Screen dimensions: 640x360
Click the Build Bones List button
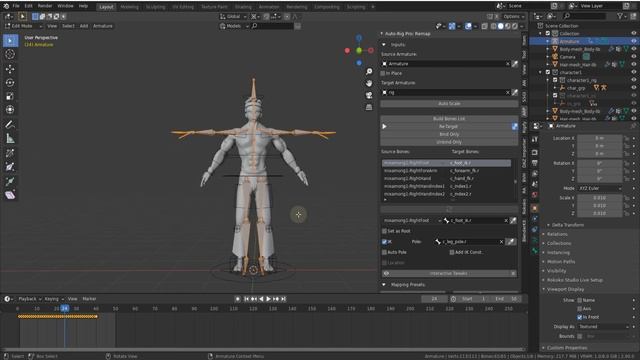pyautogui.click(x=449, y=119)
